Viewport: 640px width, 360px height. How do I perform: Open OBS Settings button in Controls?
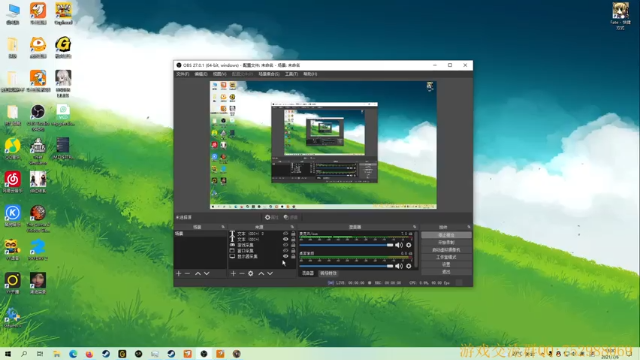tap(446, 264)
